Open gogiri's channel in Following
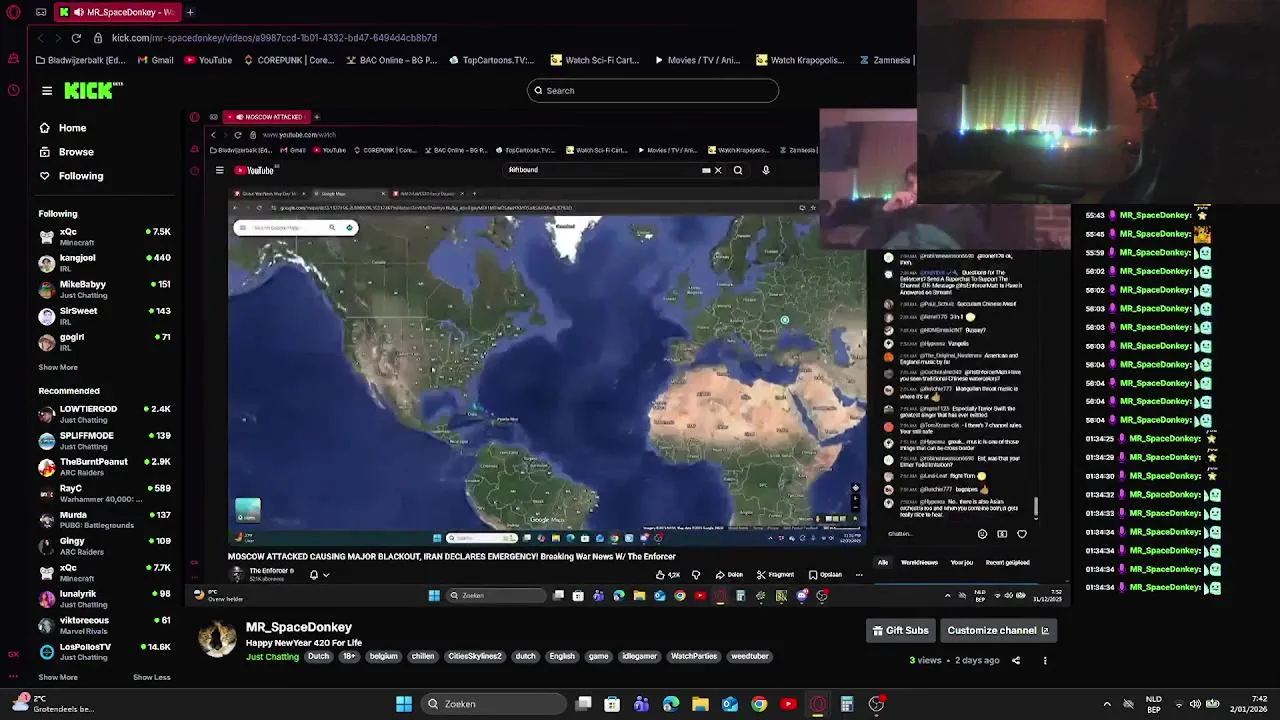Image resolution: width=1280 pixels, height=720 pixels. pos(104,341)
